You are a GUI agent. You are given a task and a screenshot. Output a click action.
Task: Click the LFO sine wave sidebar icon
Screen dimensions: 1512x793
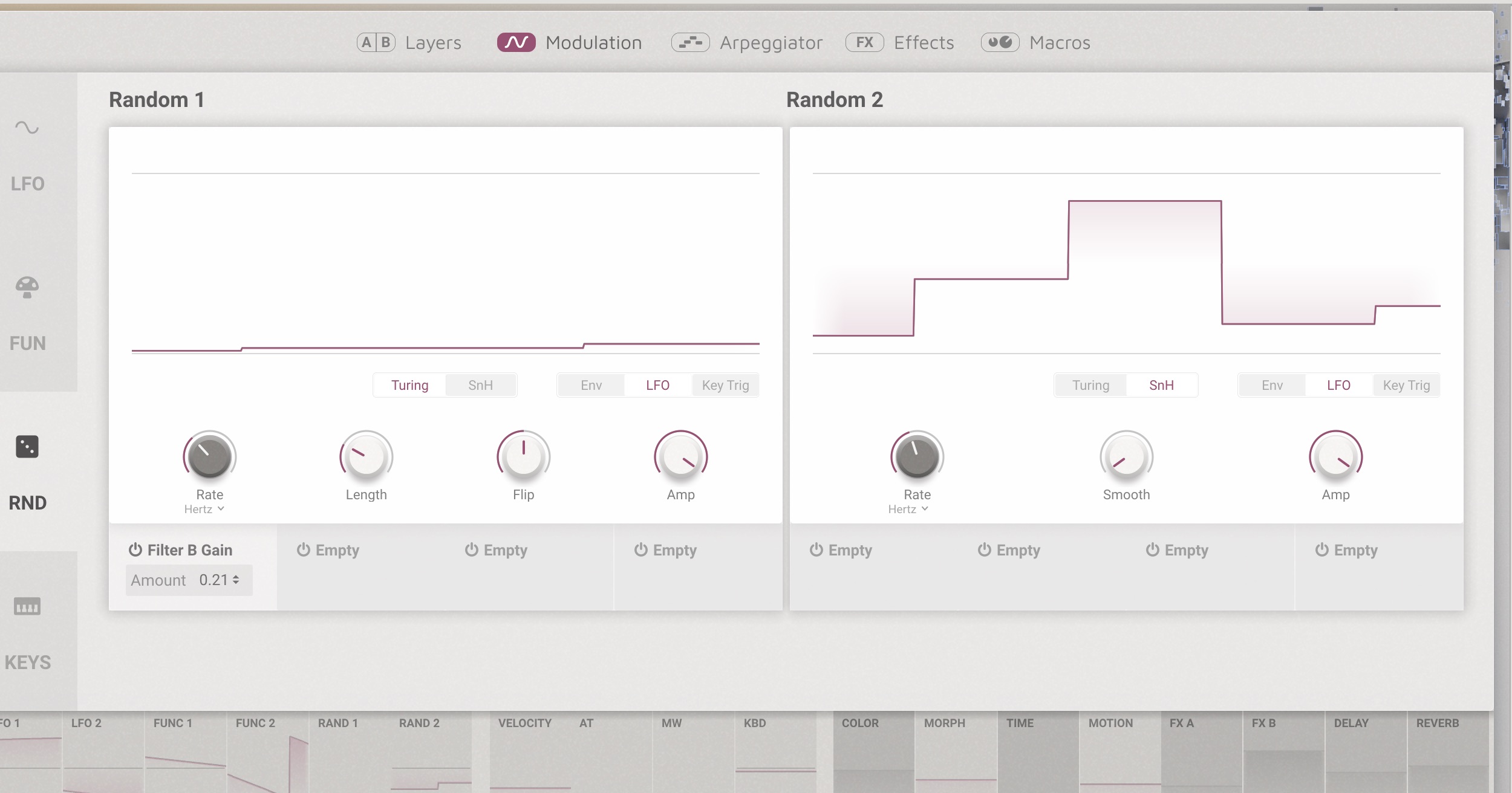pyautogui.click(x=27, y=128)
